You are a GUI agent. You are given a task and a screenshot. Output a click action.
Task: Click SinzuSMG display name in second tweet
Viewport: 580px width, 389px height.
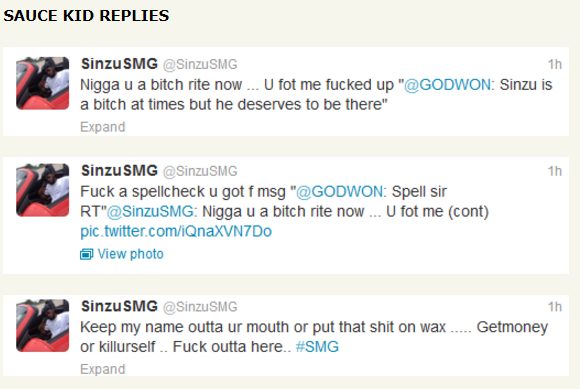coord(119,171)
